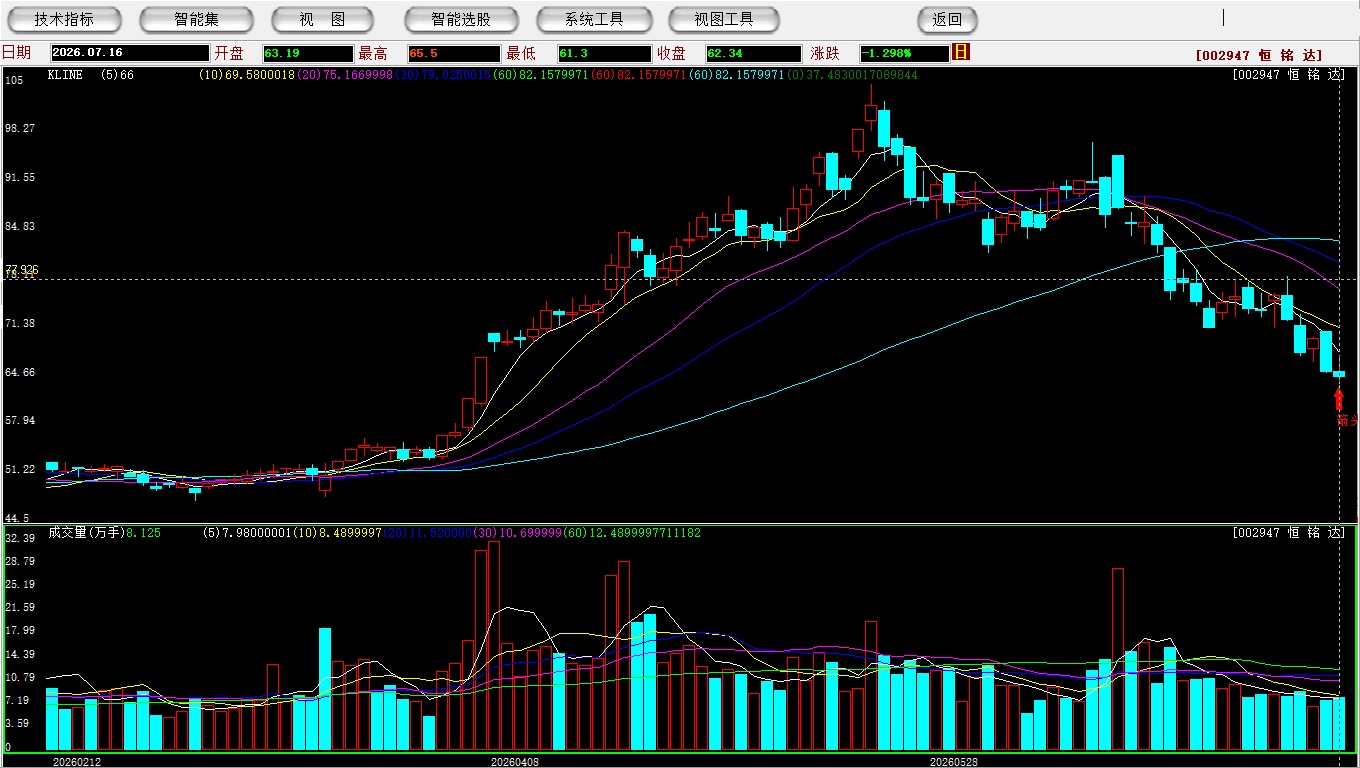Click the 51.22 price axis label
The width and height of the screenshot is (1360, 768).
tap(20, 469)
